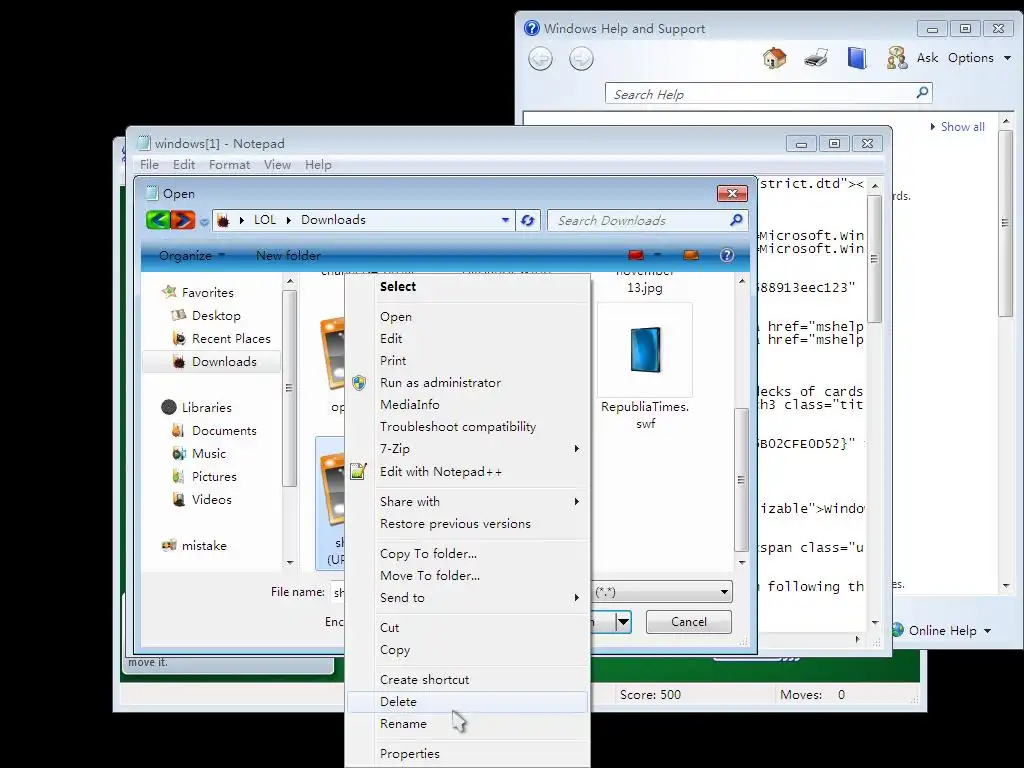Viewport: 1024px width, 768px height.
Task: Toggle preview pane icon in Open dialog
Action: (691, 255)
